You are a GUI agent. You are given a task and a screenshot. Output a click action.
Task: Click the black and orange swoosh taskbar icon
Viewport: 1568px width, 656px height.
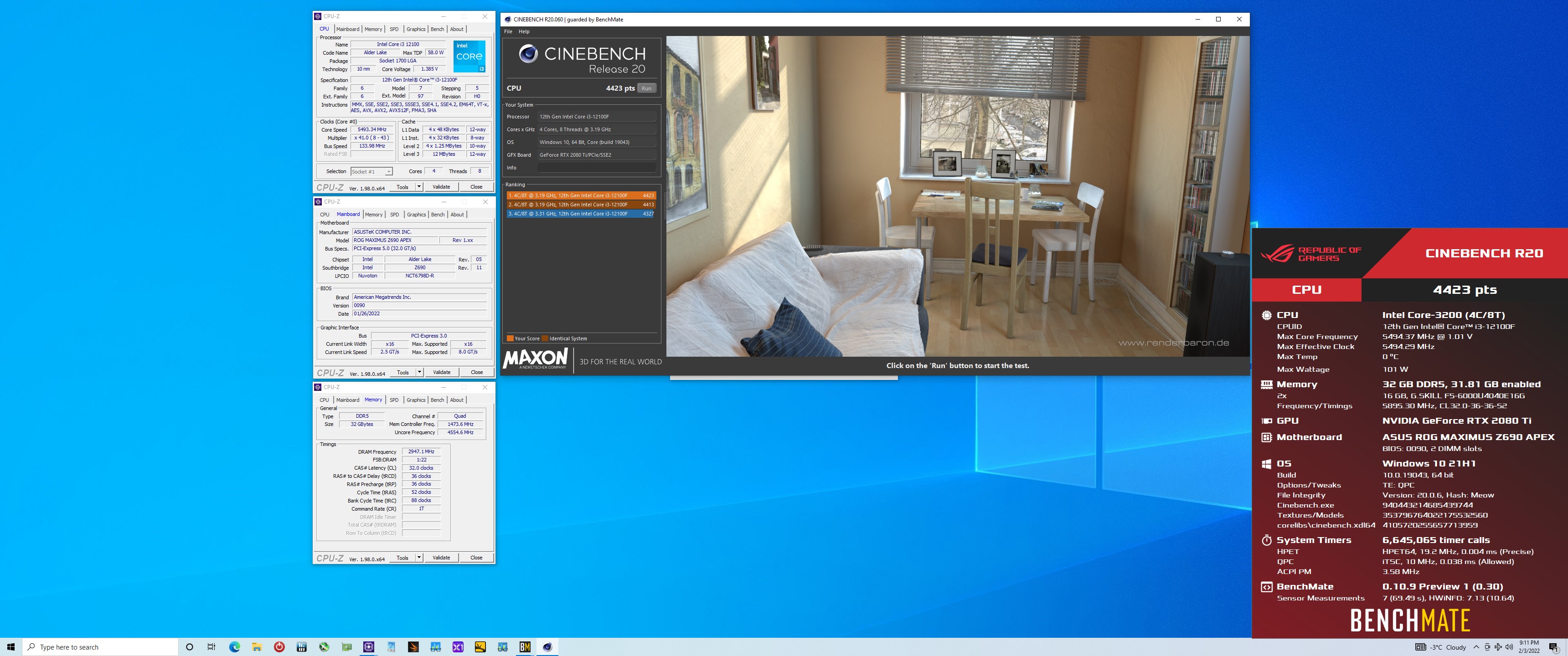coord(413,647)
